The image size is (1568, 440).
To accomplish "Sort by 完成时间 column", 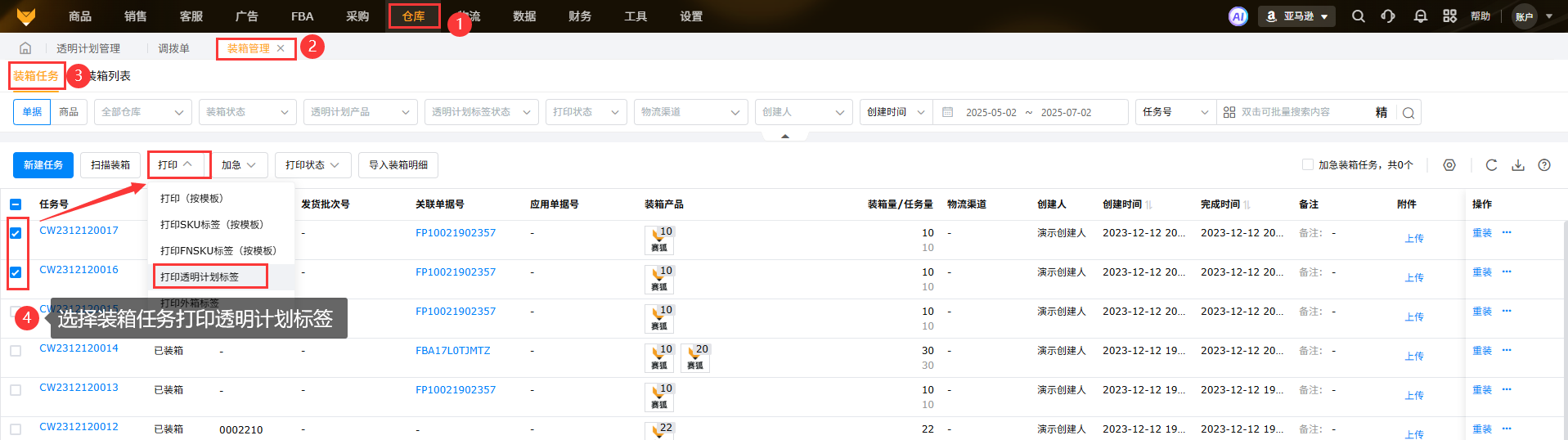I will (1247, 204).
